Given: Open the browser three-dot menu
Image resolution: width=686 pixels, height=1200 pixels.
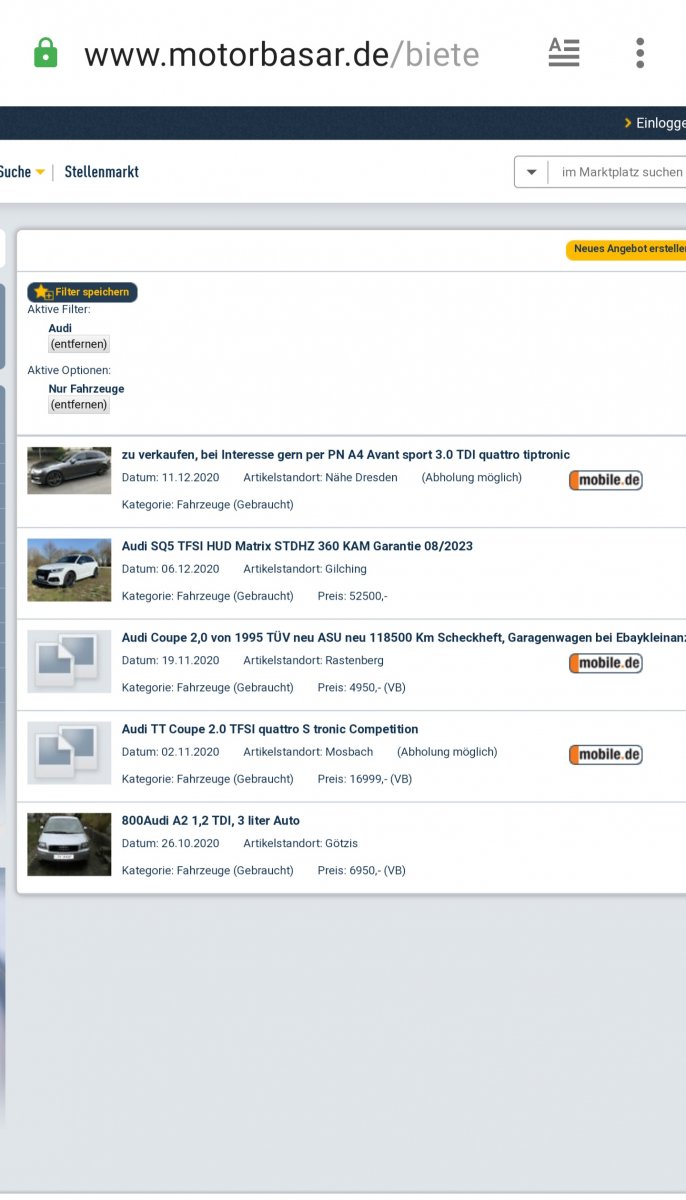Looking at the screenshot, I should tap(640, 53).
